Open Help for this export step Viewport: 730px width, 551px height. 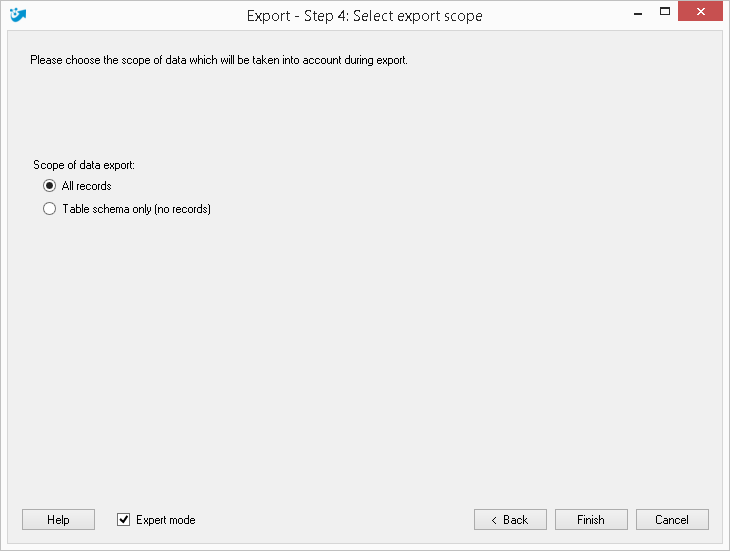(x=58, y=519)
